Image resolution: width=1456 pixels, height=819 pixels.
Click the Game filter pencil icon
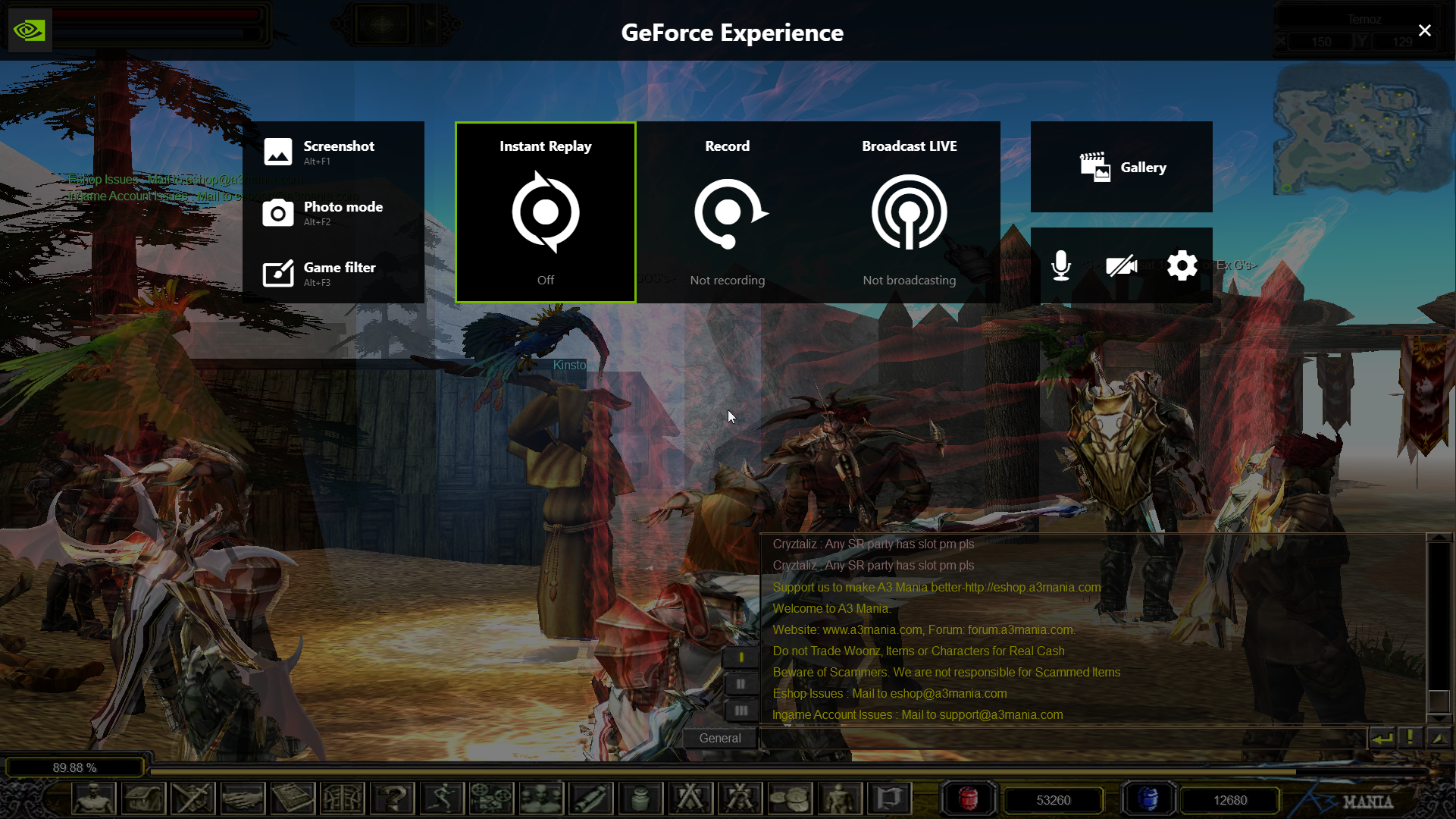[x=277, y=273]
